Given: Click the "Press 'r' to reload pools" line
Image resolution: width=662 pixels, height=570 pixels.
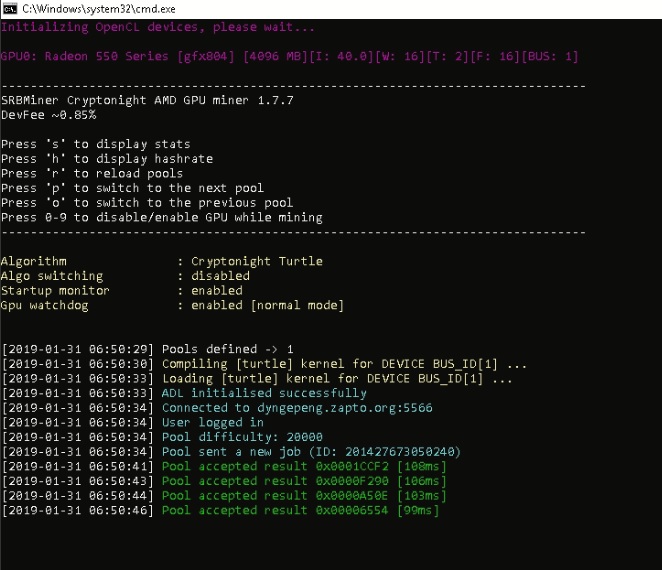Looking at the screenshot, I should tap(92, 174).
